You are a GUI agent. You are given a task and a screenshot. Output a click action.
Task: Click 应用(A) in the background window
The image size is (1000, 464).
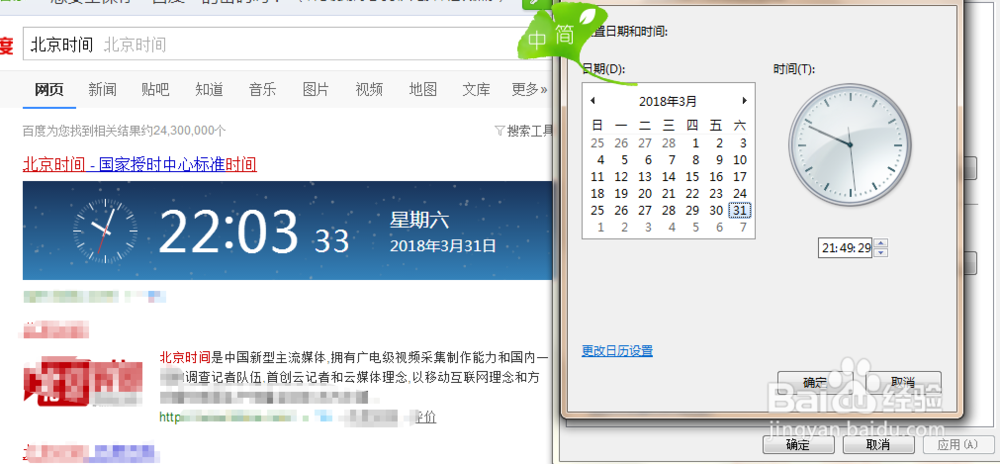958,444
